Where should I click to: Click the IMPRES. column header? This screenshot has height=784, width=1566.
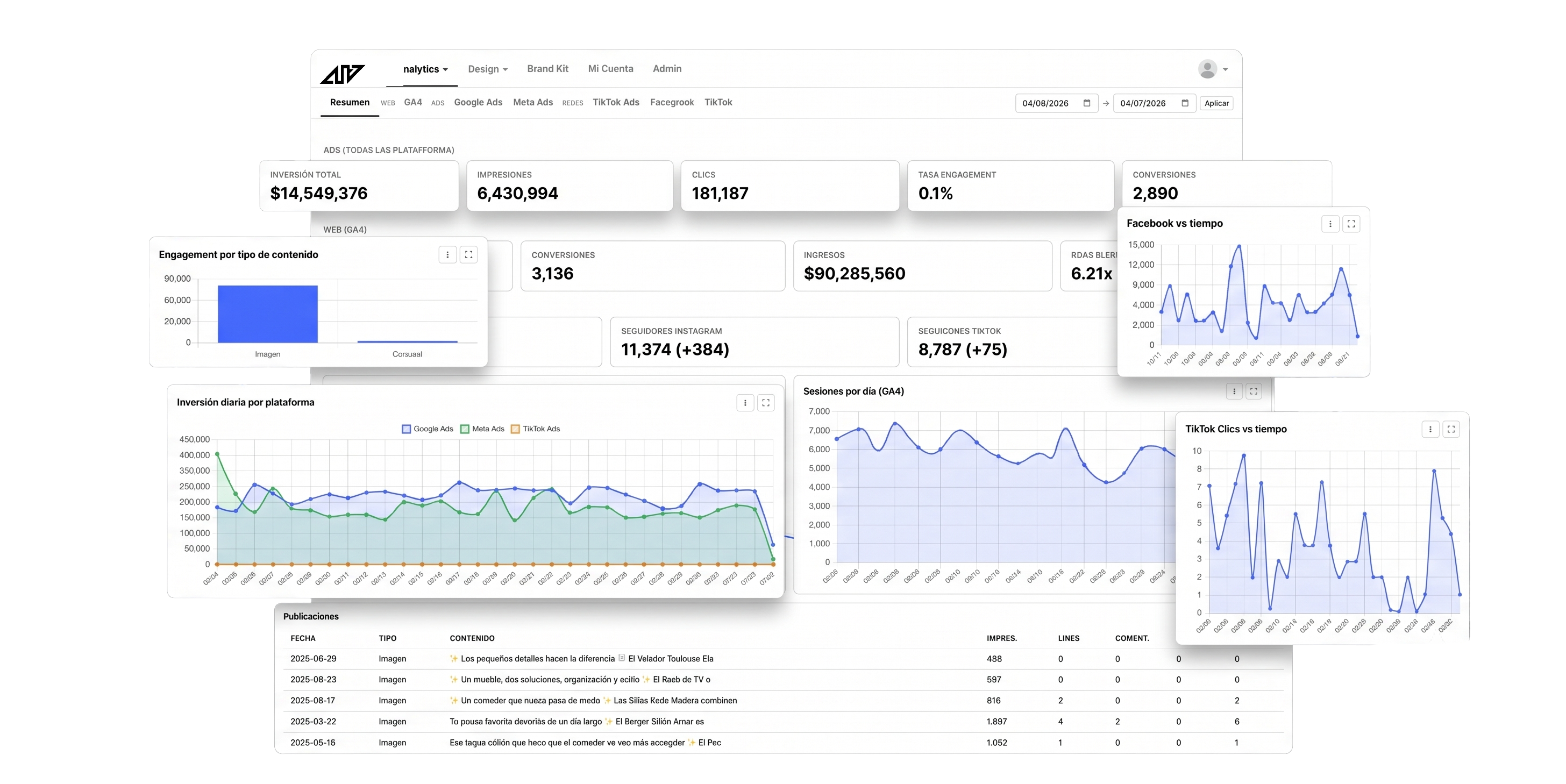click(1001, 638)
